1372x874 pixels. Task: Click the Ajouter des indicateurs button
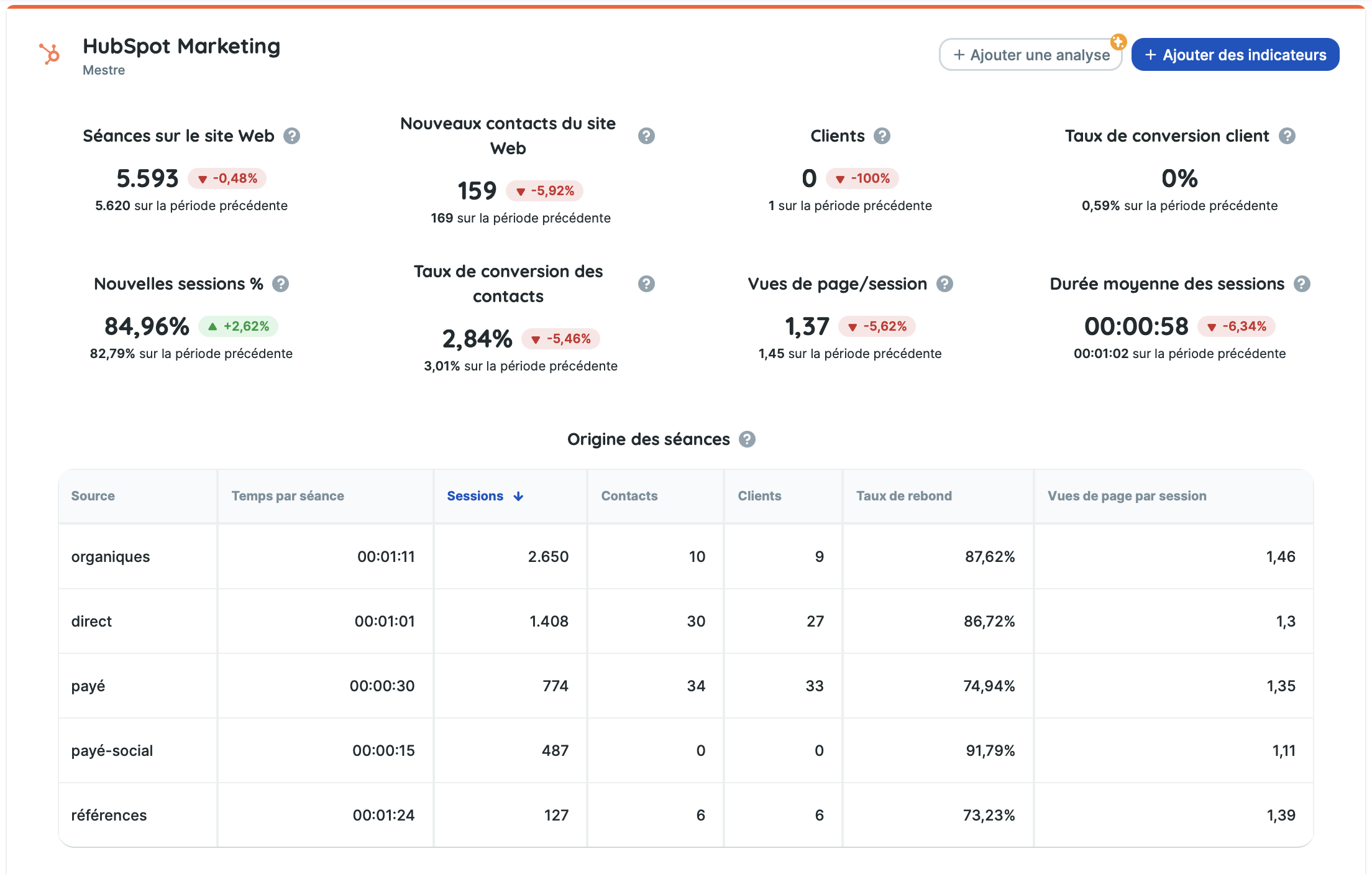click(x=1235, y=55)
